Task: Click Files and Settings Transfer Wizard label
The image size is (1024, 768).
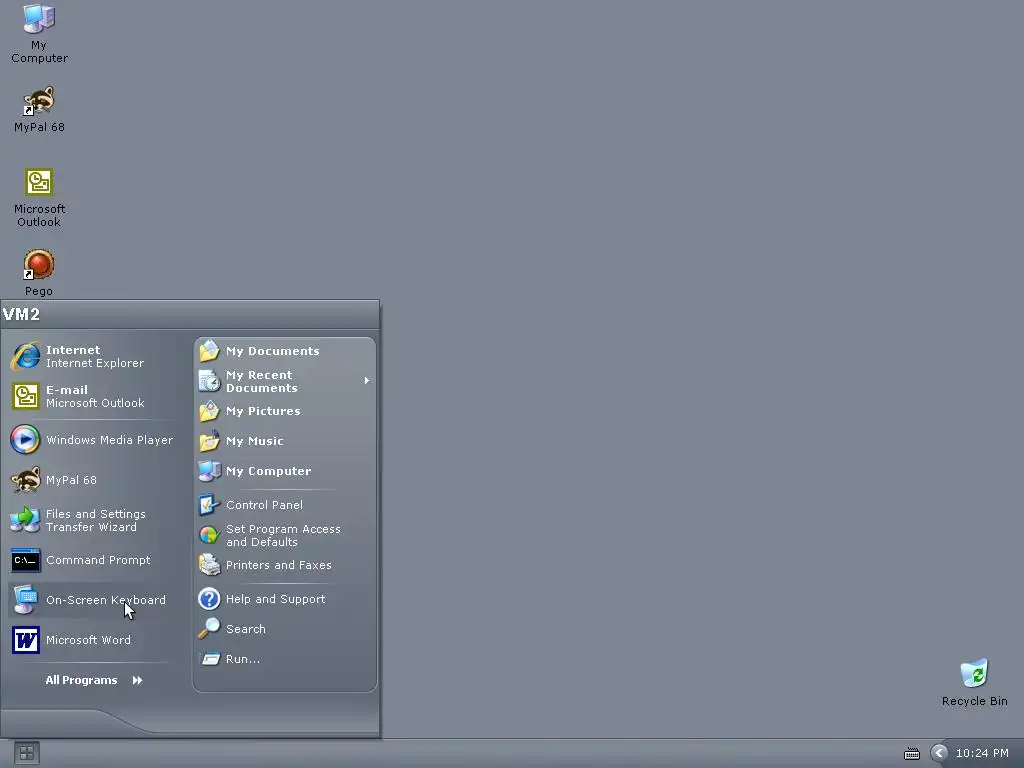Action: coord(95,520)
